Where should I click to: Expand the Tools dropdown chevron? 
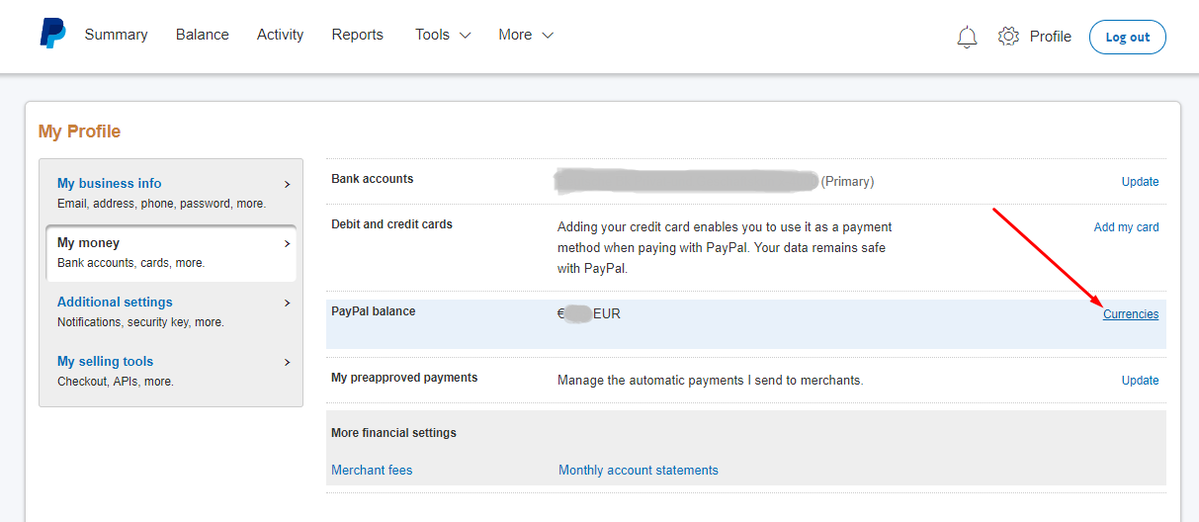point(464,35)
